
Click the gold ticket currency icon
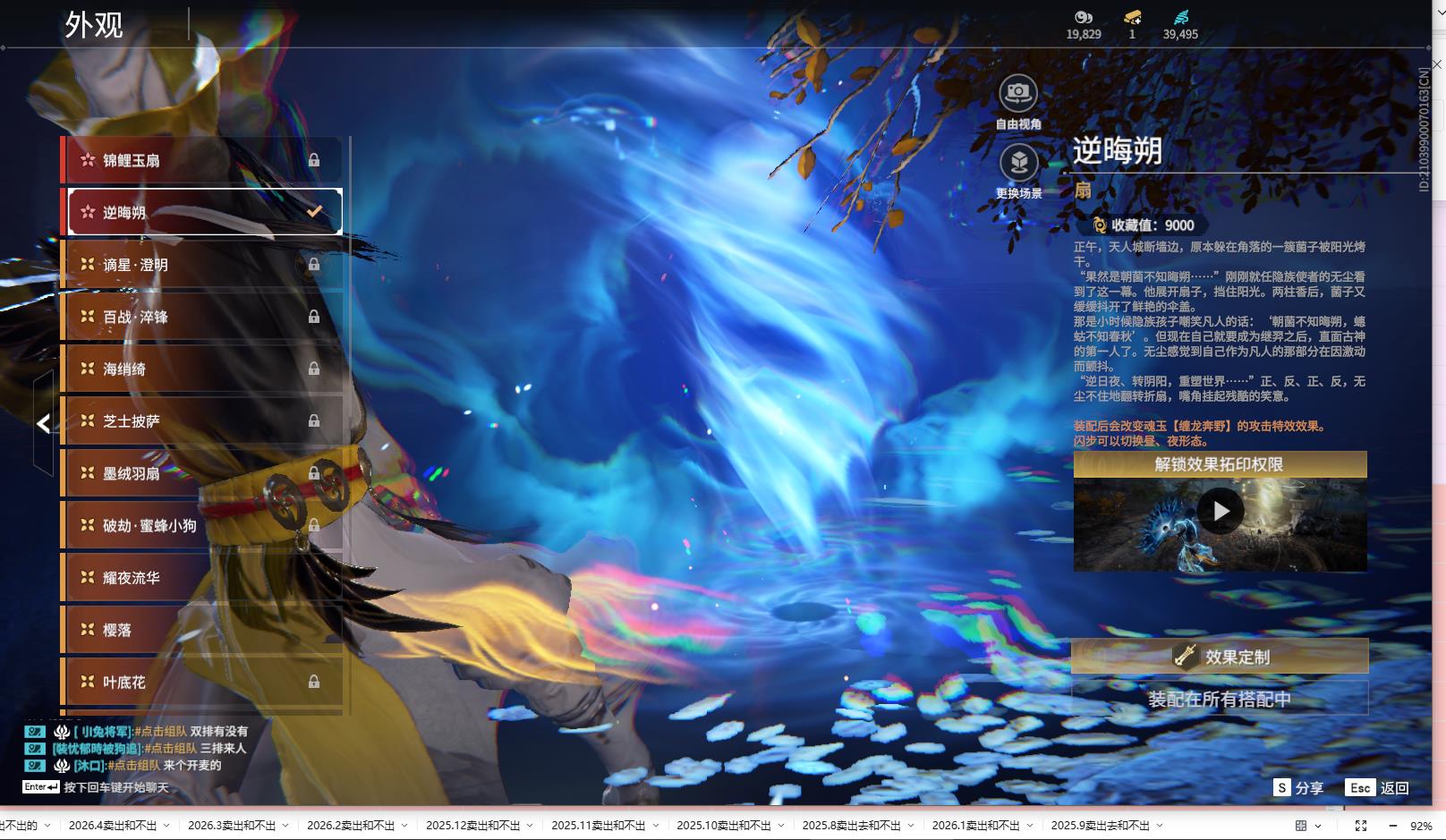tap(1132, 17)
